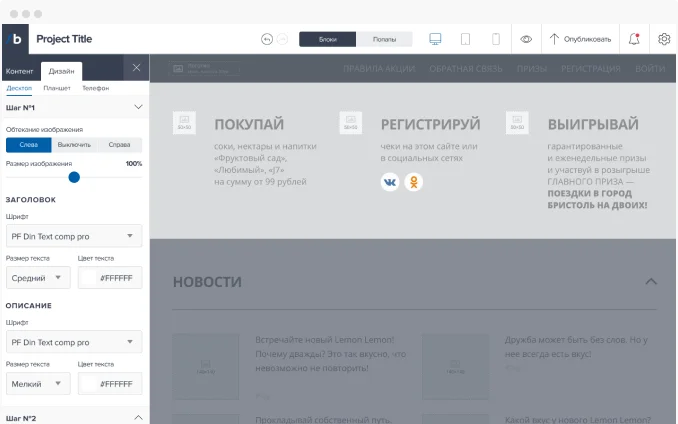Open news item Дружба может быть без слов
Viewport: 678px width, 424px height.
click(576, 347)
